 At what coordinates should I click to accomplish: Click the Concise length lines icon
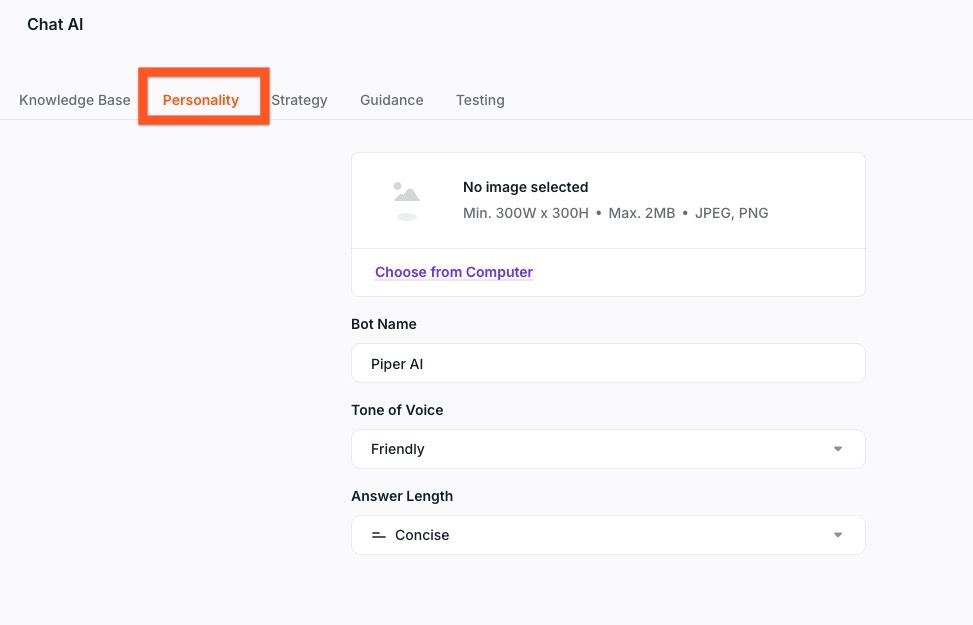(x=378, y=536)
